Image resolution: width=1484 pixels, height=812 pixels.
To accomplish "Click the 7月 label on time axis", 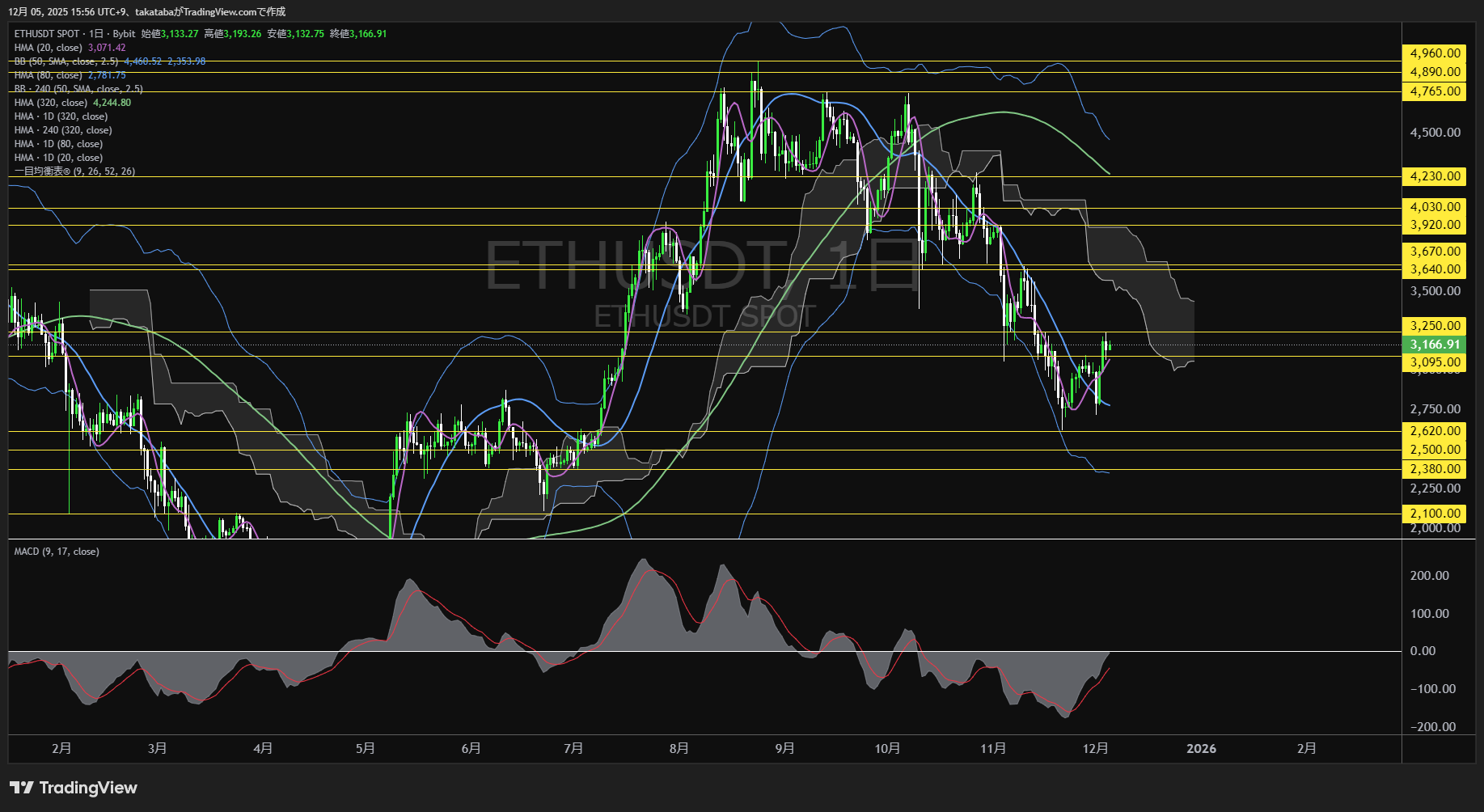I will (x=573, y=749).
